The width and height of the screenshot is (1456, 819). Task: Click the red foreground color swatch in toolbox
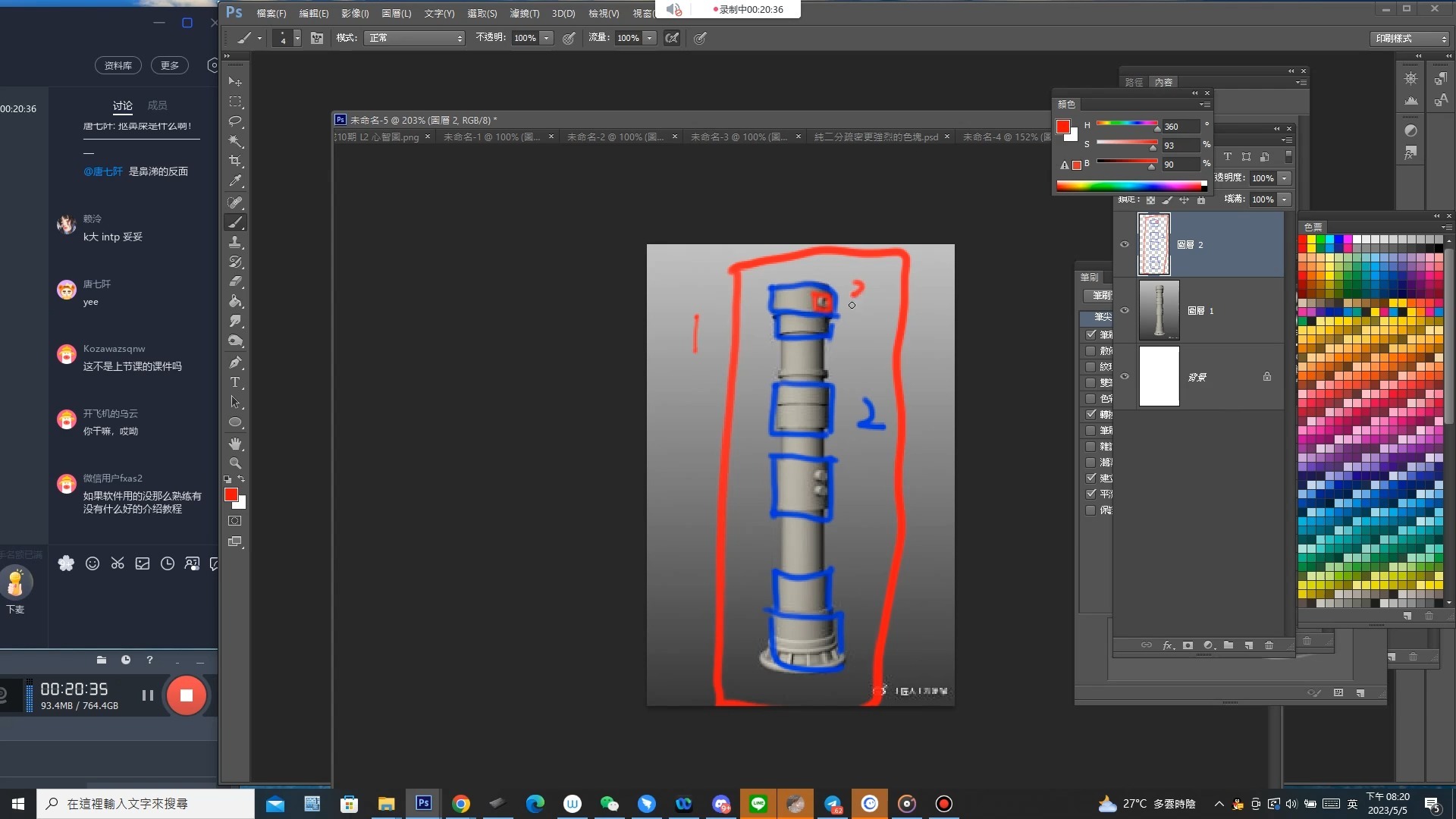(x=231, y=494)
